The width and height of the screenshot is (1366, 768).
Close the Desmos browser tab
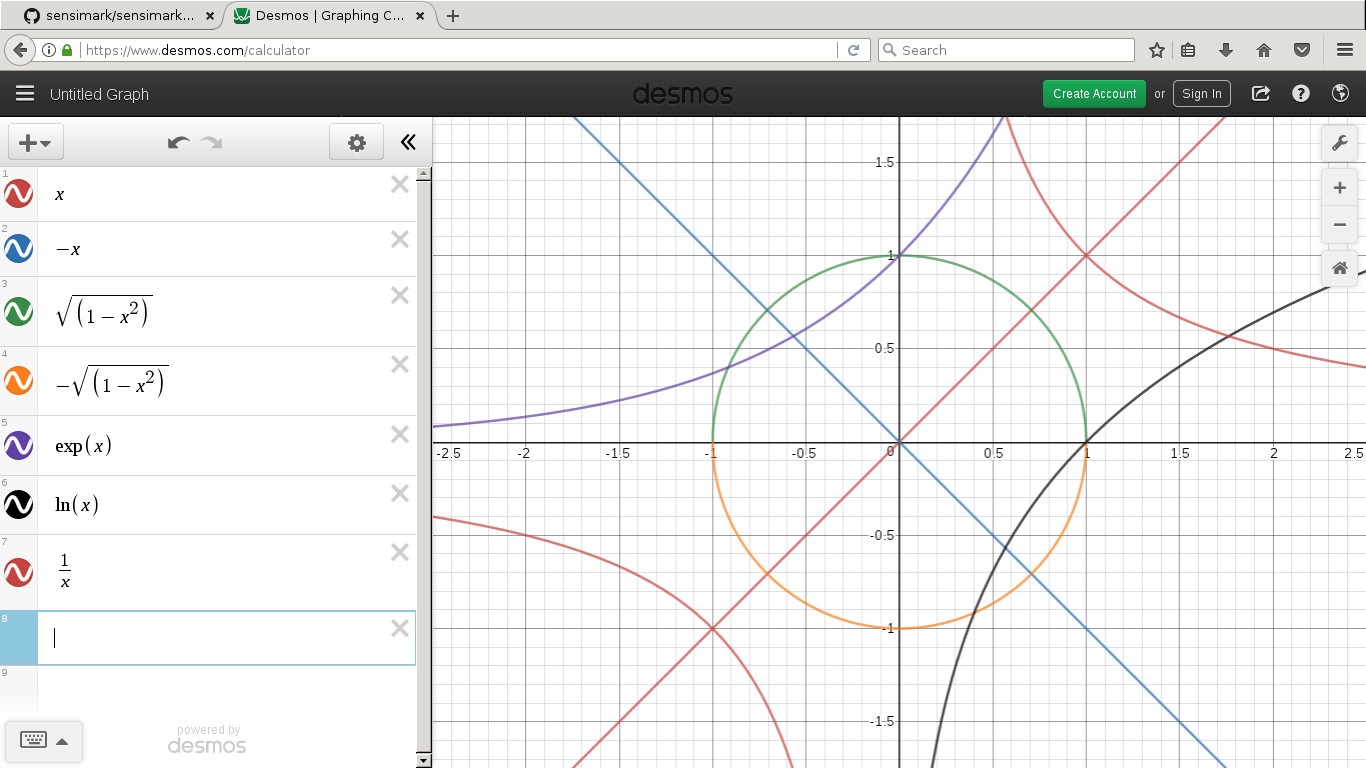[420, 16]
